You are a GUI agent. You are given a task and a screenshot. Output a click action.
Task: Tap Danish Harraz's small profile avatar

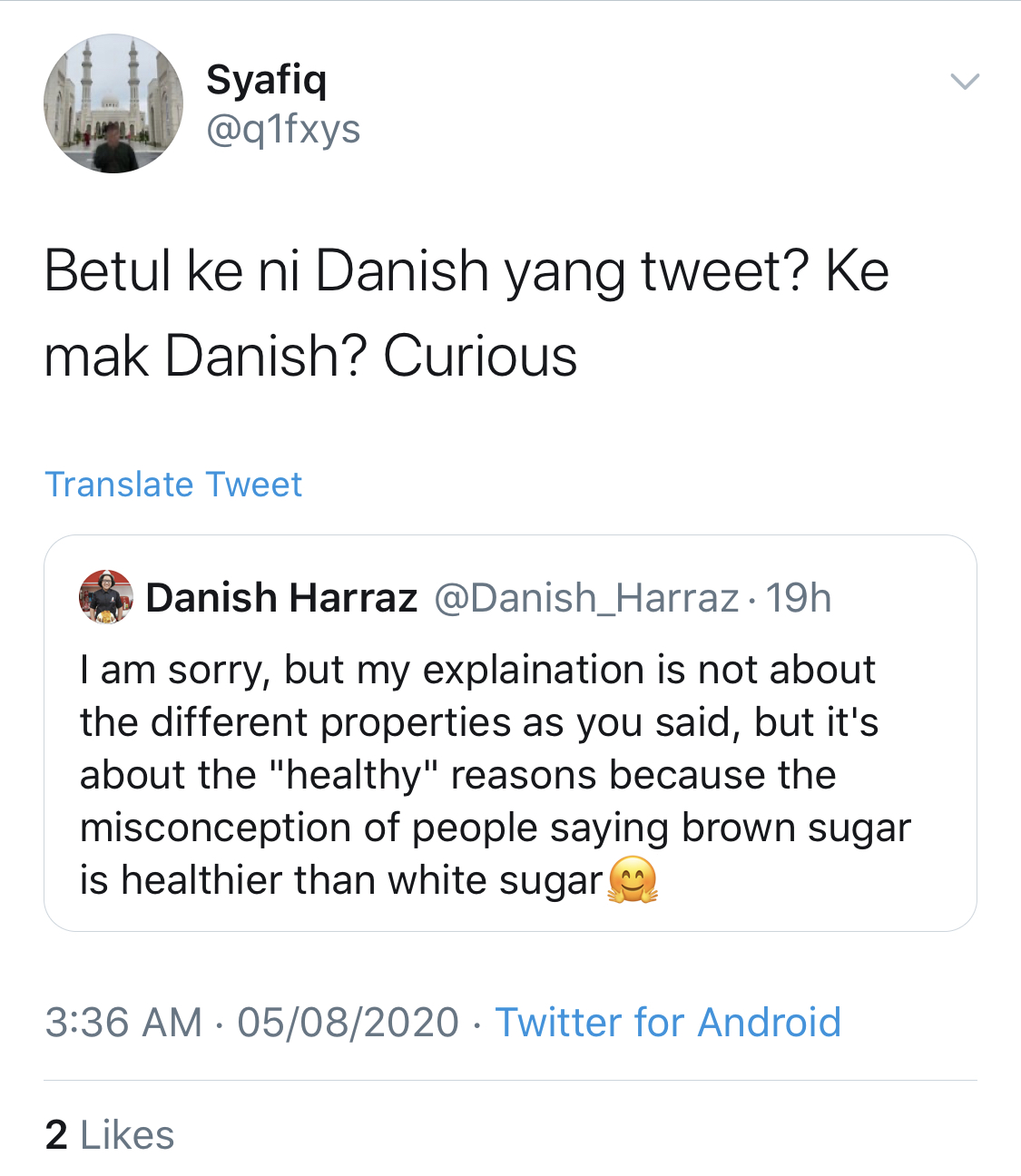click(x=106, y=597)
